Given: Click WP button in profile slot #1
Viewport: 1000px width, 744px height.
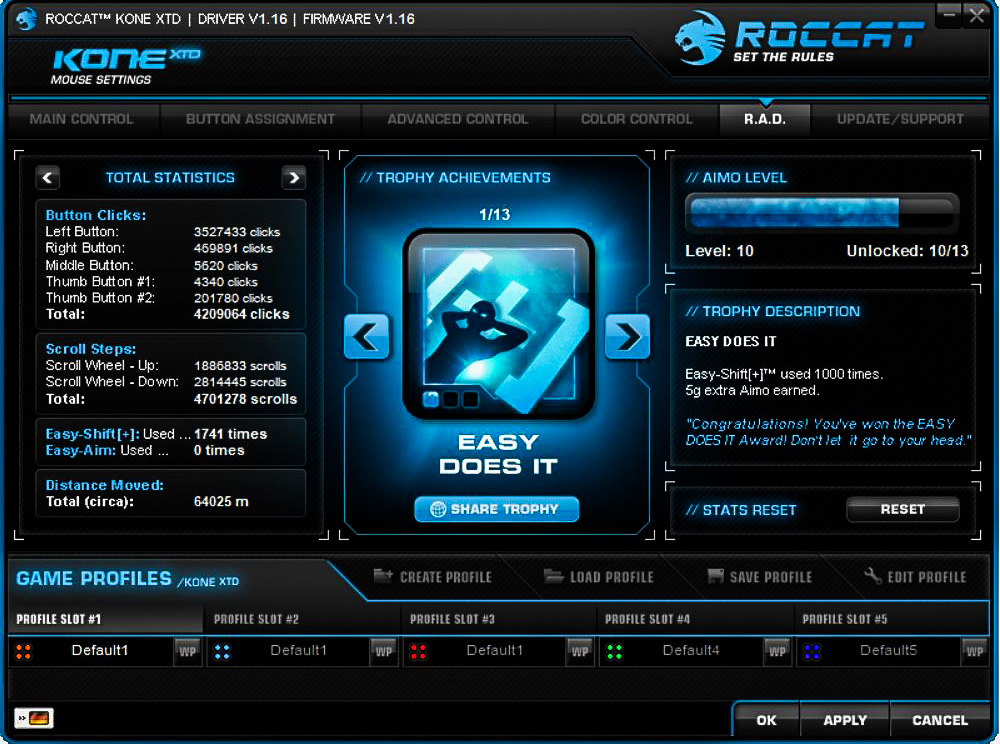Looking at the screenshot, I should 188,652.
